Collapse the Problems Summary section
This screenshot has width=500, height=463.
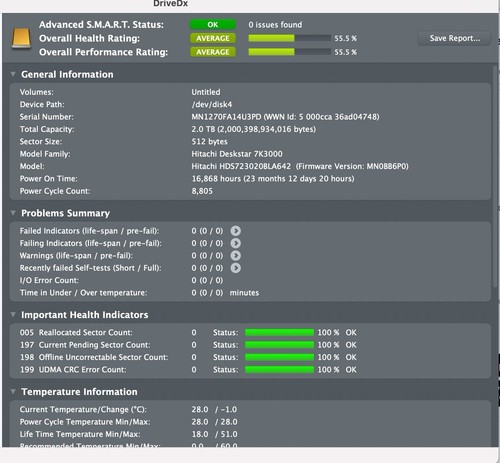13,213
